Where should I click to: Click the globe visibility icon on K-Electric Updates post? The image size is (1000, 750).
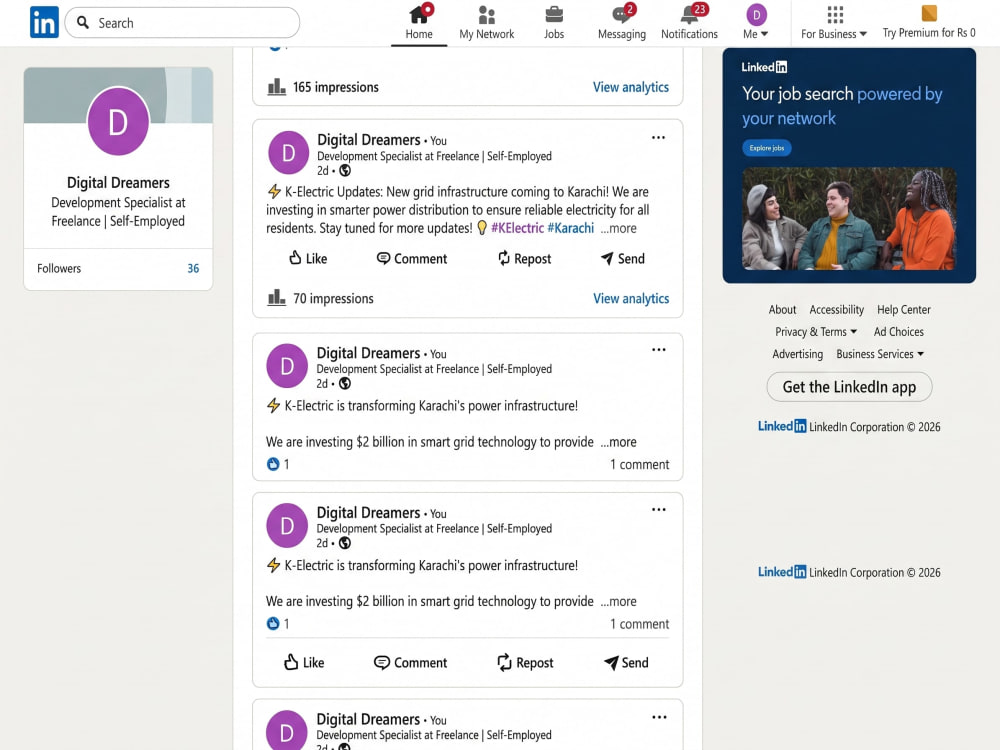[345, 170]
